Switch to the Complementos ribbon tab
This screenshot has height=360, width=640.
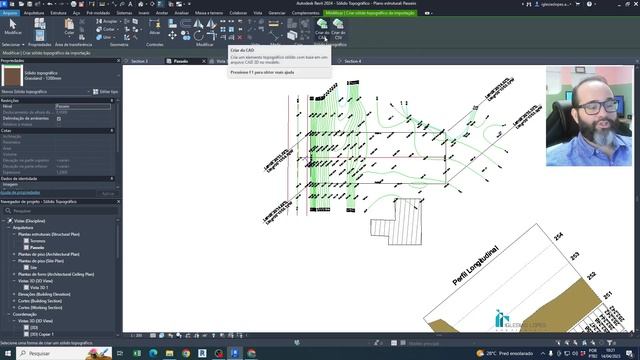305,13
